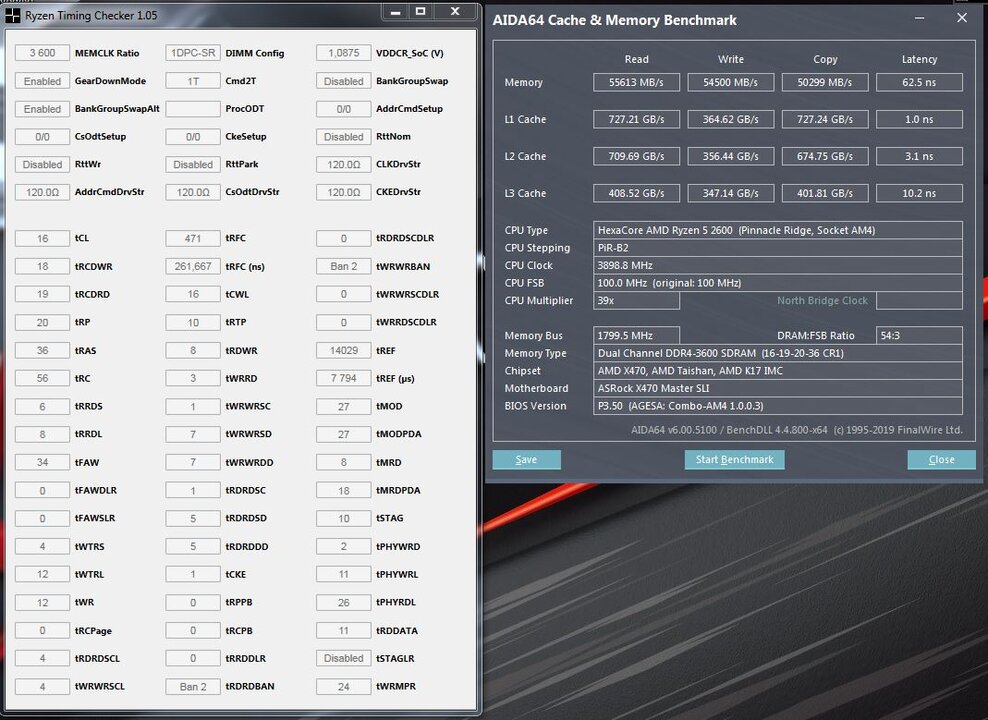Start the AIDA64 benchmark

(x=734, y=460)
